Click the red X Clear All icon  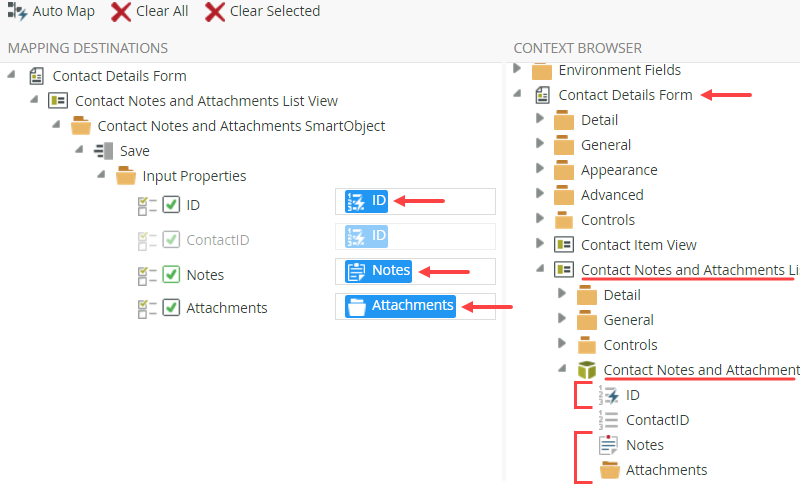(121, 12)
